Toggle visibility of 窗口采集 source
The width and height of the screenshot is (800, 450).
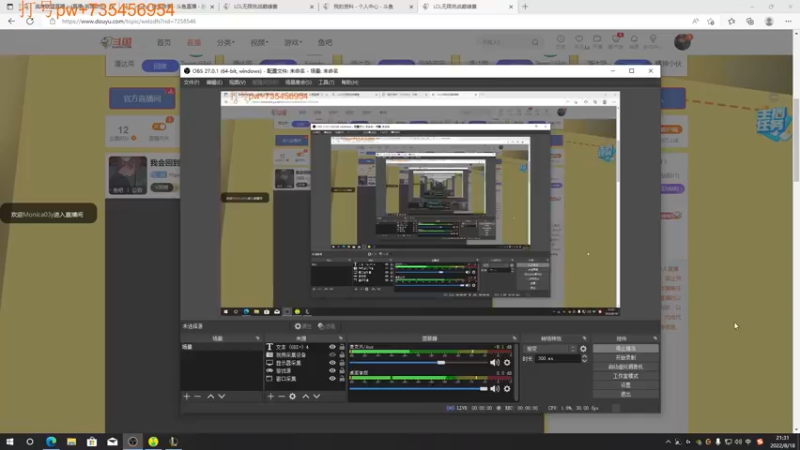pos(332,379)
